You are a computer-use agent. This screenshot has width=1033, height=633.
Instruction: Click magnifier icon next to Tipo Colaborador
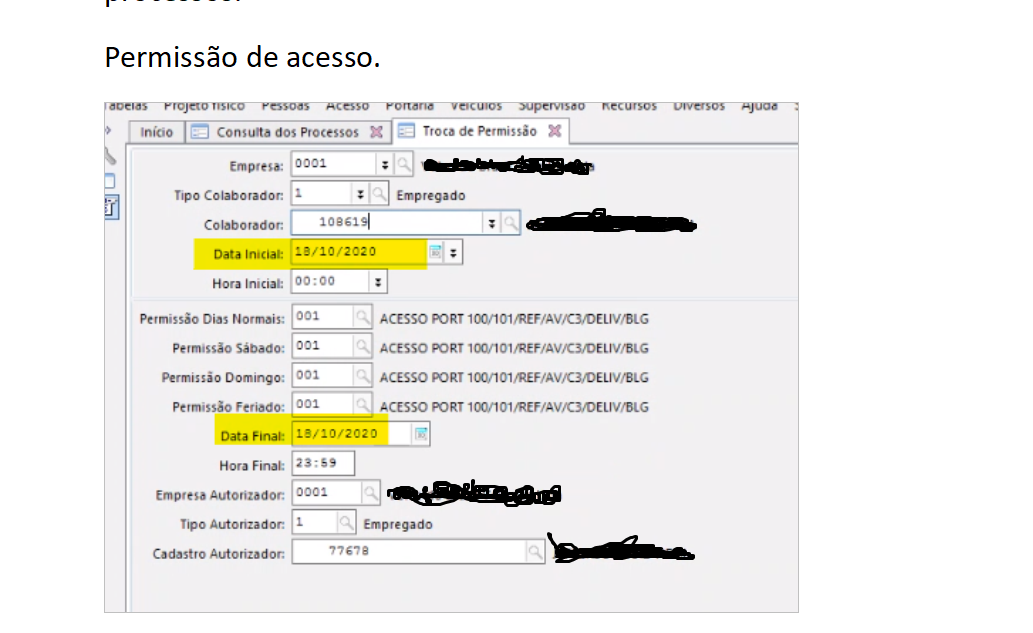pyautogui.click(x=380, y=194)
